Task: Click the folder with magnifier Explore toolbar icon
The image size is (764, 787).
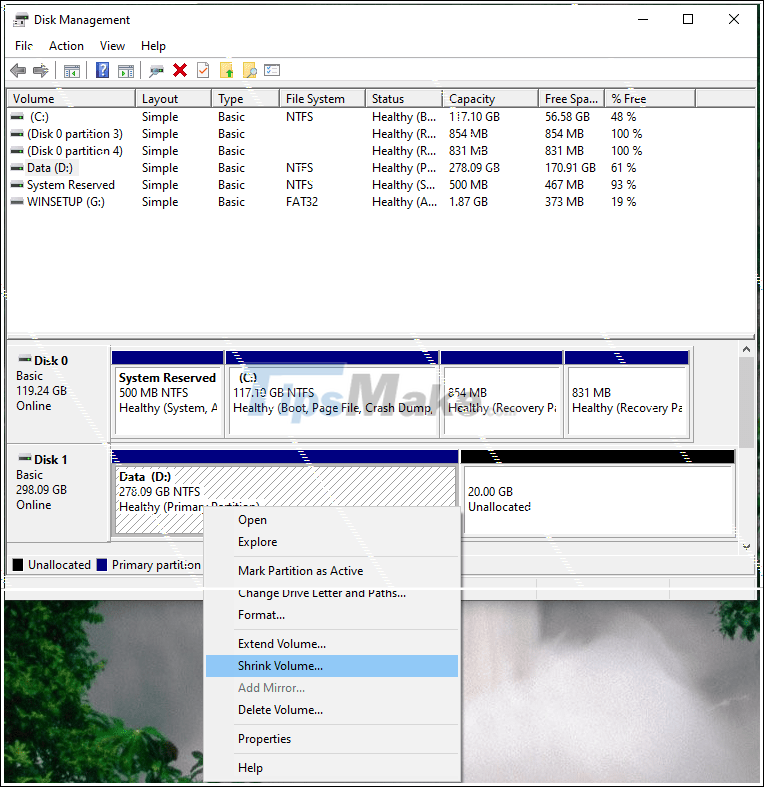Action: pyautogui.click(x=249, y=70)
